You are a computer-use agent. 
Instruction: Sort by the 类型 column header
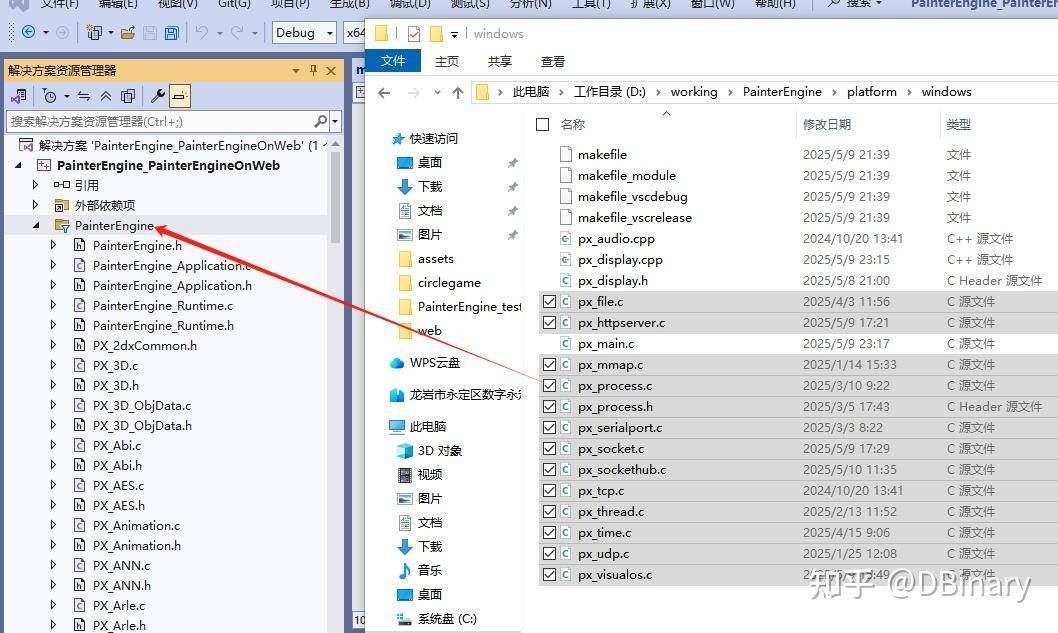tap(958, 124)
